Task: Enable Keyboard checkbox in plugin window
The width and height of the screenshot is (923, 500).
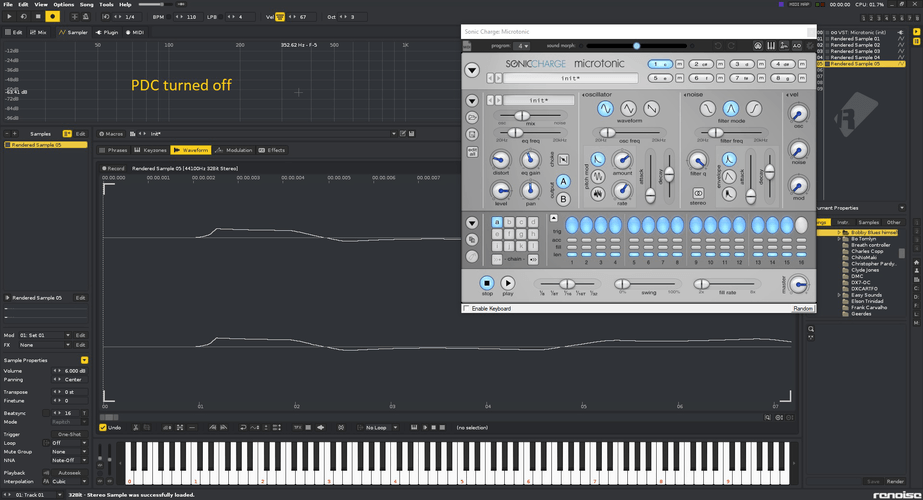Action: (x=466, y=309)
